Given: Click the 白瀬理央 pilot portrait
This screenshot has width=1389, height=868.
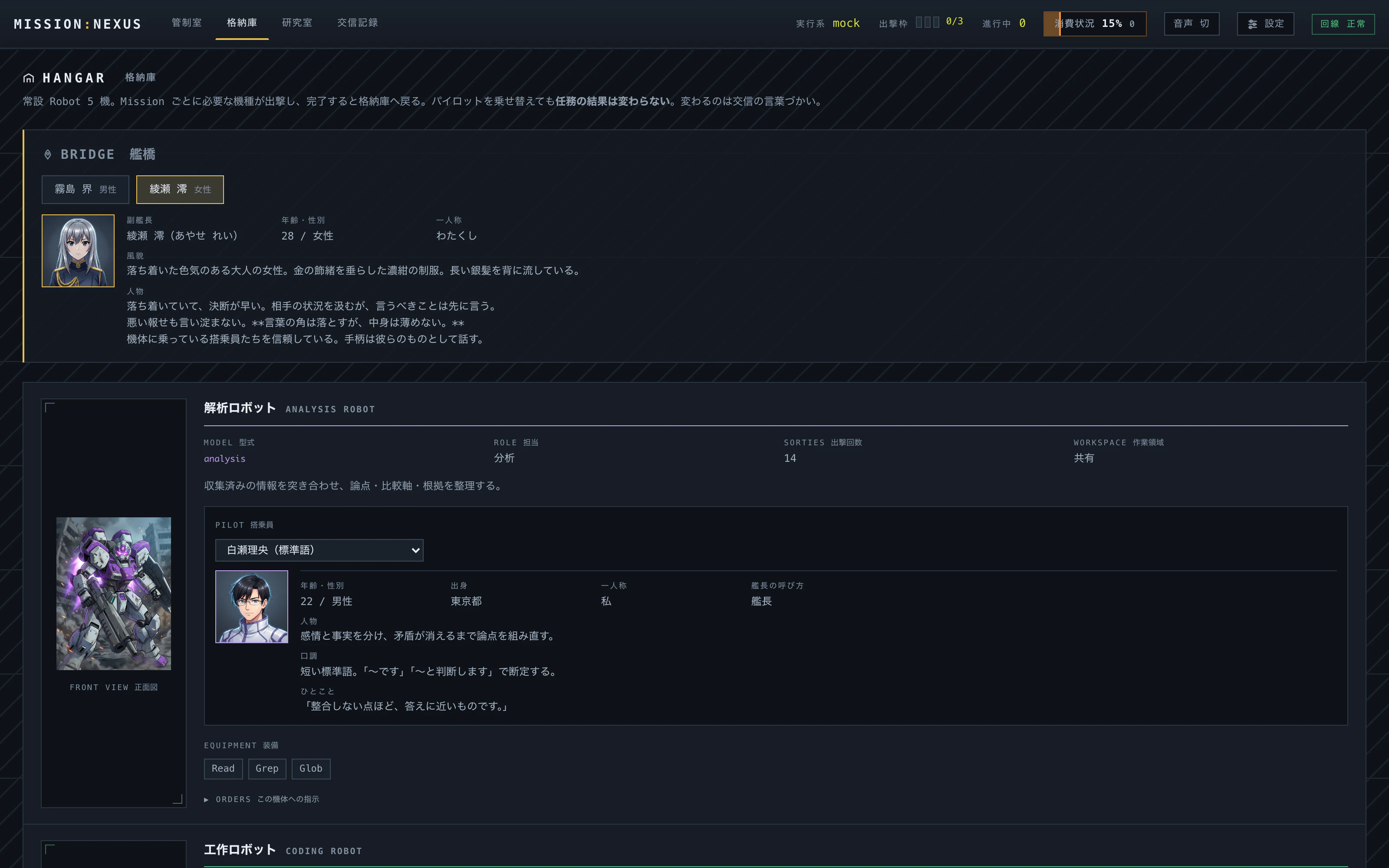Looking at the screenshot, I should (x=251, y=607).
